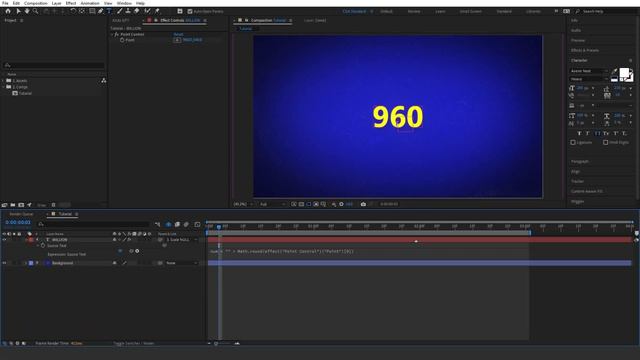Select the Type text tool
640x360 pixels.
pos(109,11)
